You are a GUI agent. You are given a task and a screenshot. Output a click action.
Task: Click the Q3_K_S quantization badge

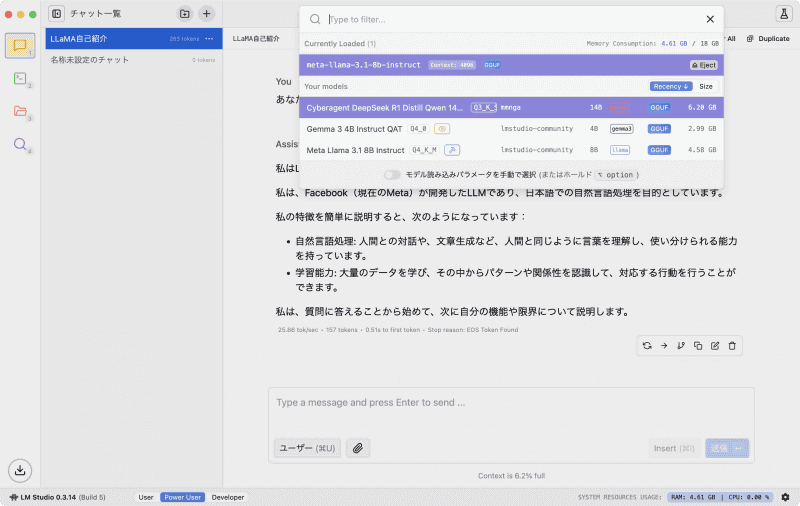(x=484, y=108)
